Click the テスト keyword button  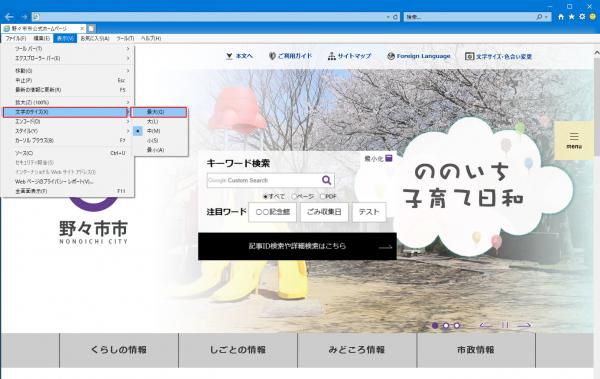click(369, 212)
